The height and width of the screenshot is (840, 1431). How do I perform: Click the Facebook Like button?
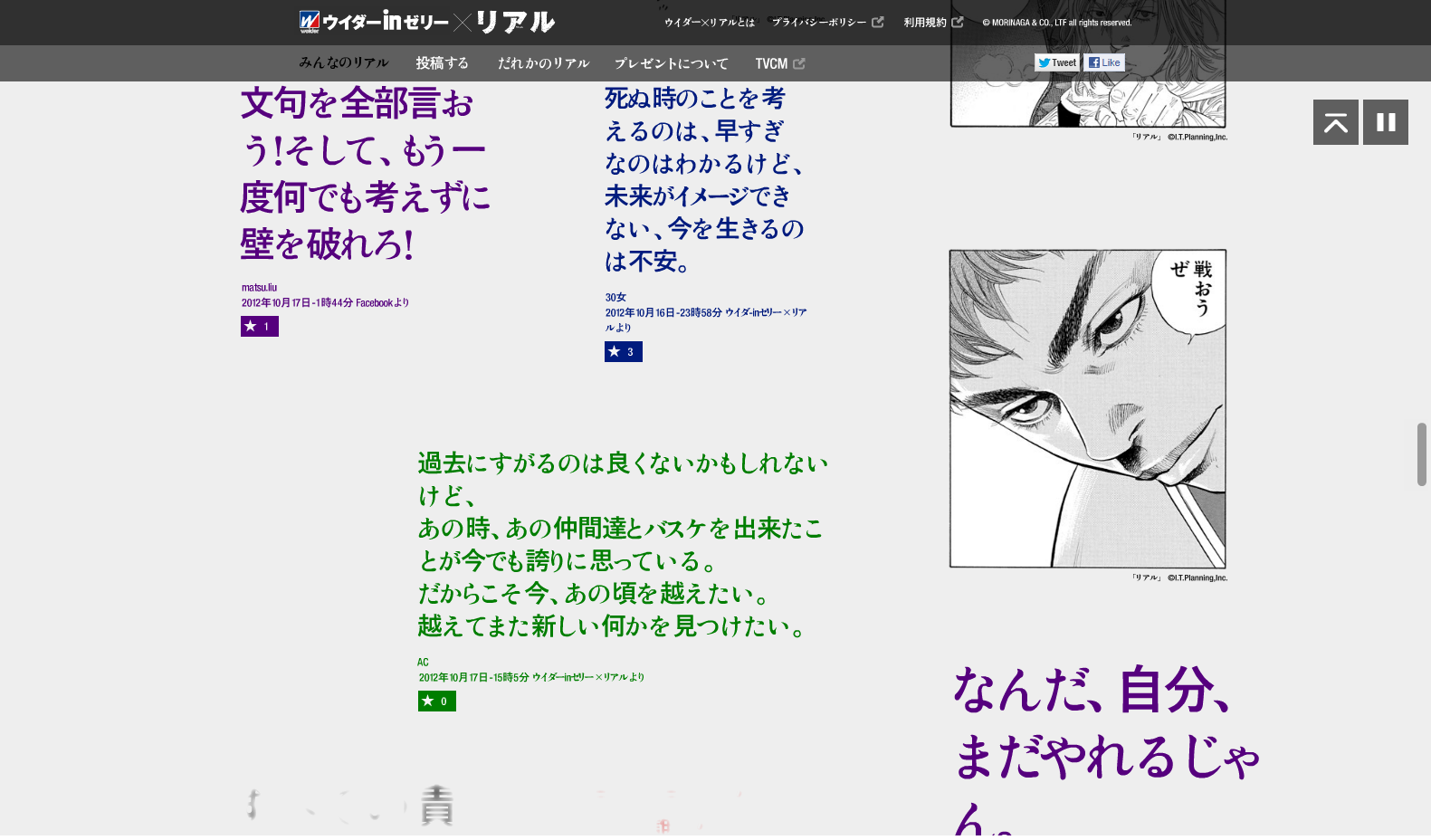coord(1103,62)
